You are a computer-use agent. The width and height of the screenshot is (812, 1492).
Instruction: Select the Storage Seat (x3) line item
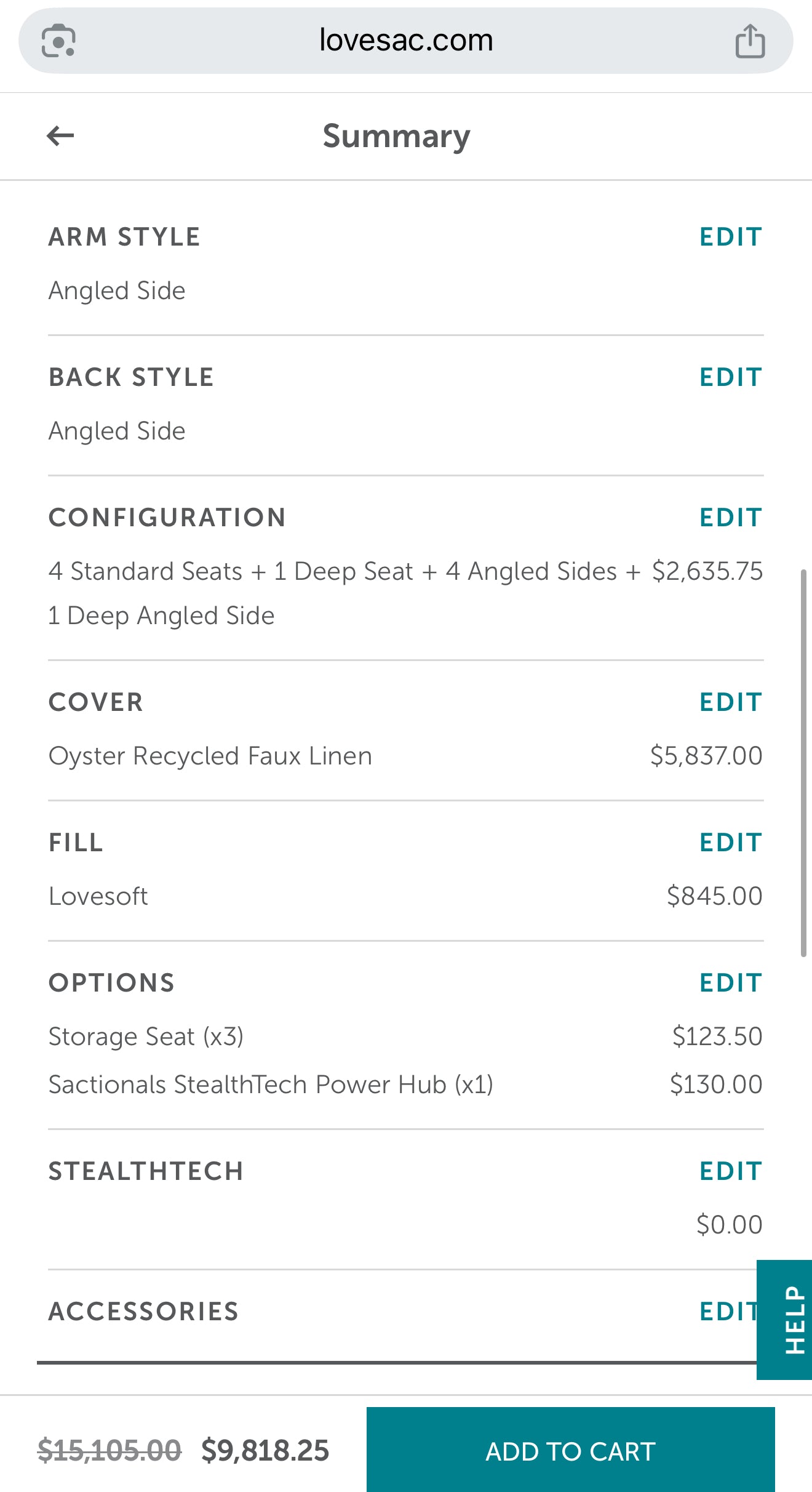[x=146, y=1037]
